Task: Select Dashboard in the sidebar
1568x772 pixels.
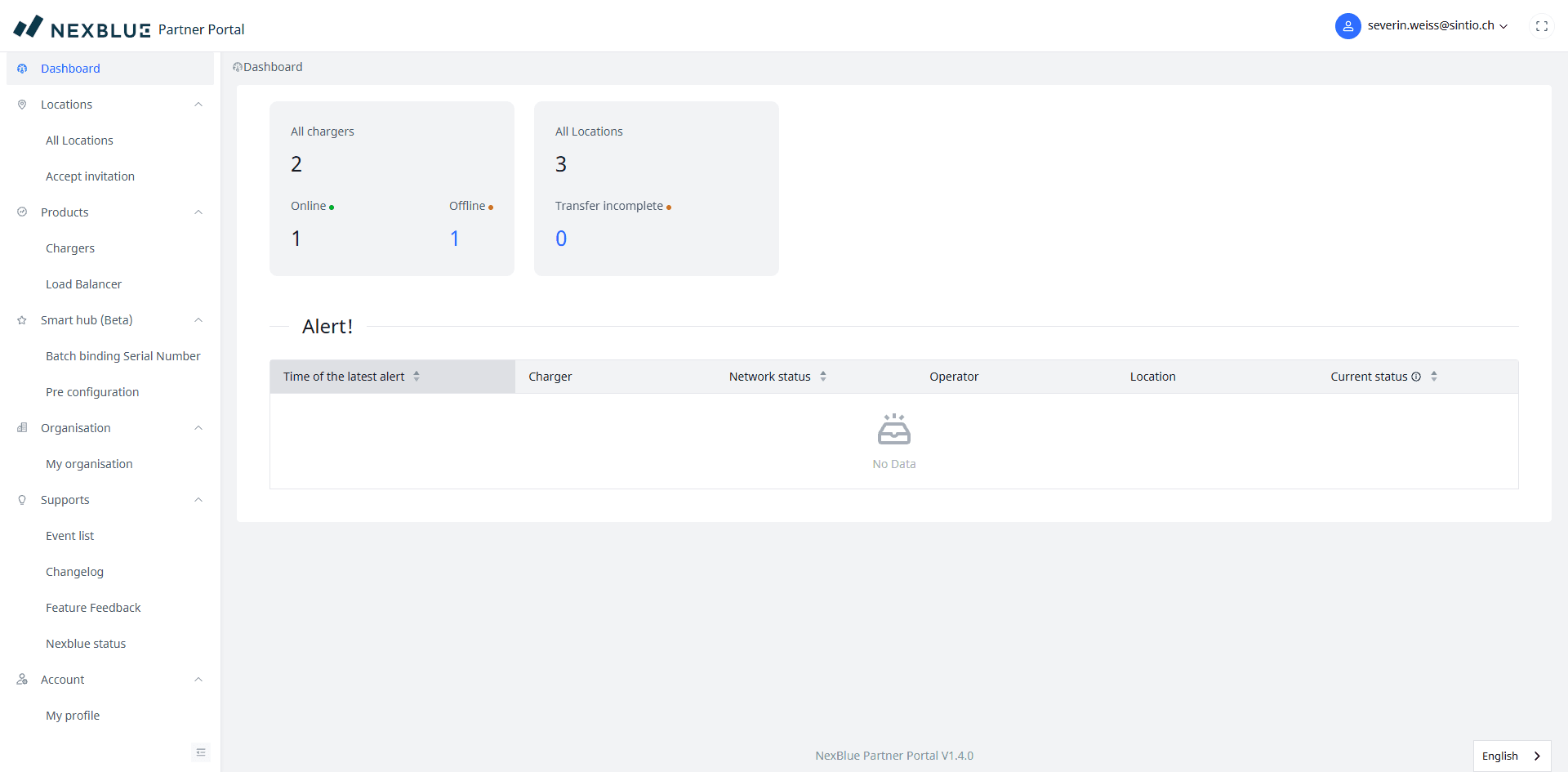Action: 70,69
